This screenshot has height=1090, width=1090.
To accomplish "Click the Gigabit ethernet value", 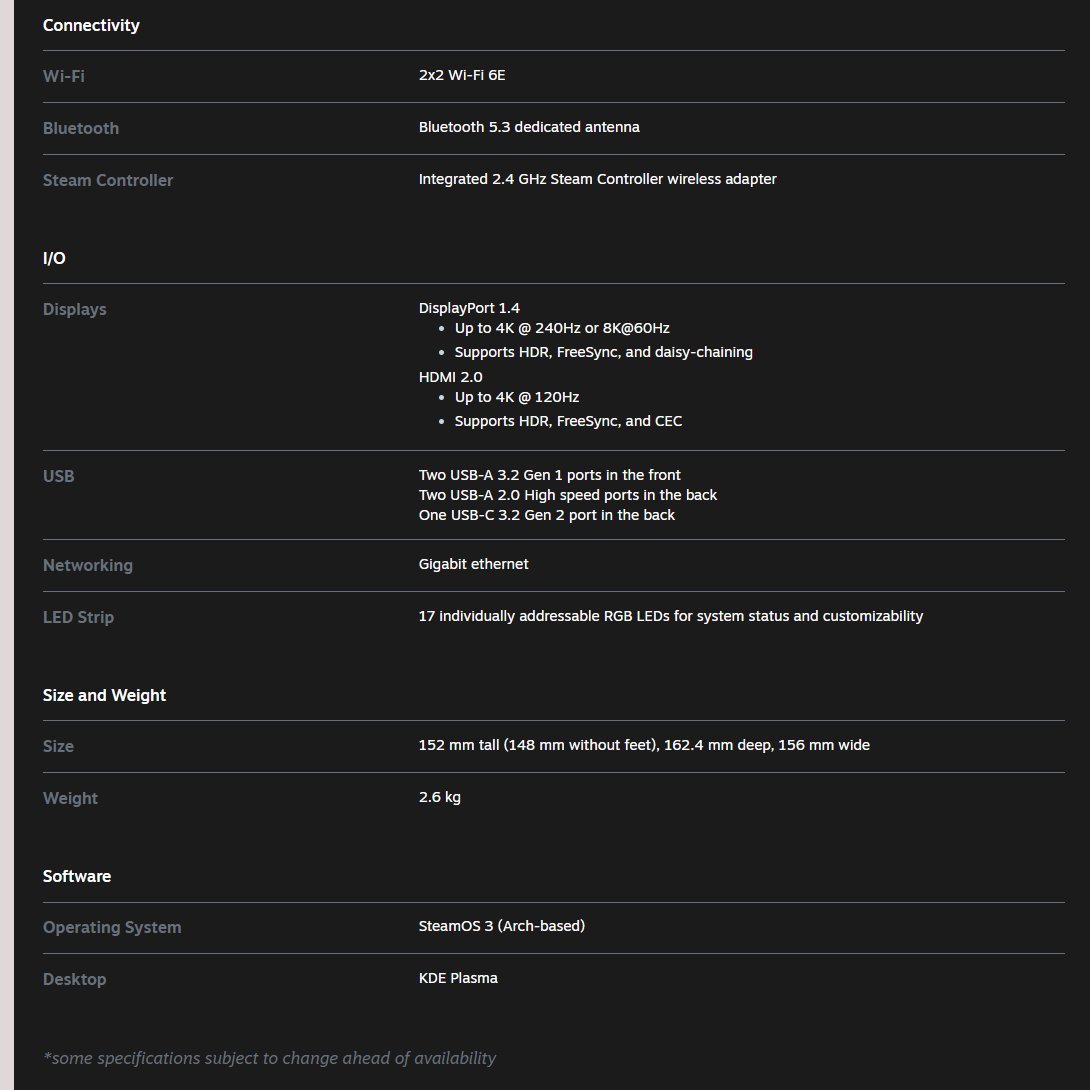I will pyautogui.click(x=473, y=564).
